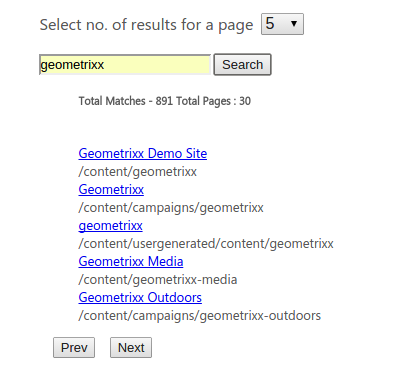Click the search field containing geometrixx
406x367 pixels.
pyautogui.click(x=125, y=65)
